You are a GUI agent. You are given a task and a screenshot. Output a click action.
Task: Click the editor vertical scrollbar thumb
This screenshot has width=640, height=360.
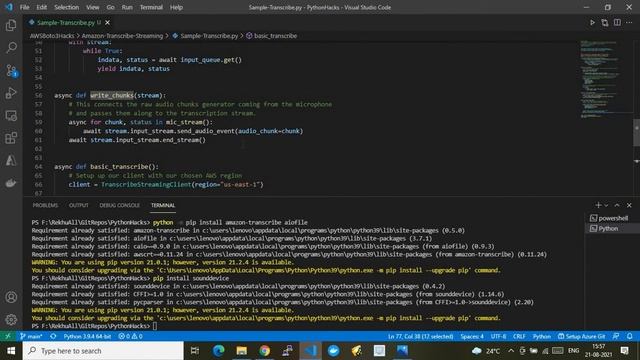click(x=636, y=133)
